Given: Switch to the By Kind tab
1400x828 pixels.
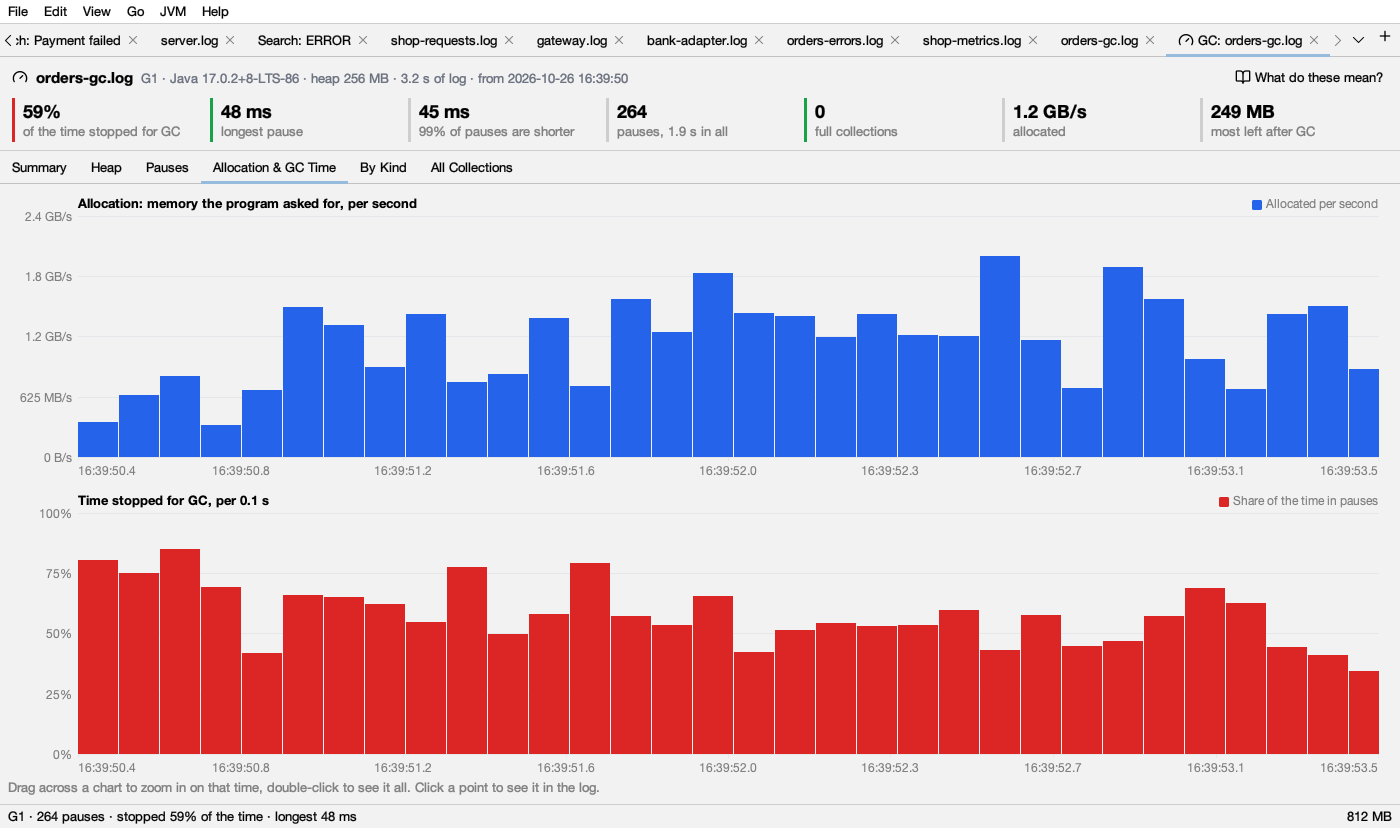Looking at the screenshot, I should [x=383, y=167].
